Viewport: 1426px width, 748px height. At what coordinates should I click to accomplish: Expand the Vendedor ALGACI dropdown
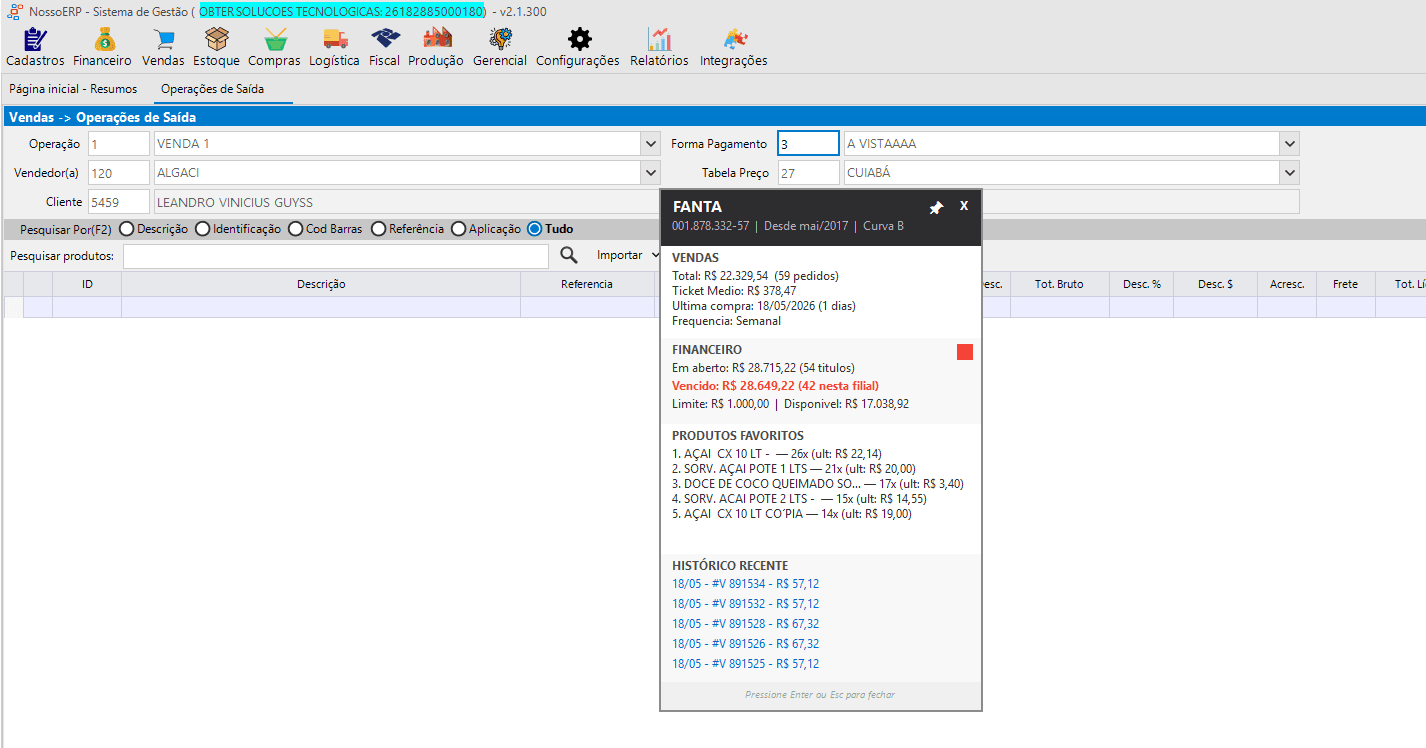pos(650,173)
